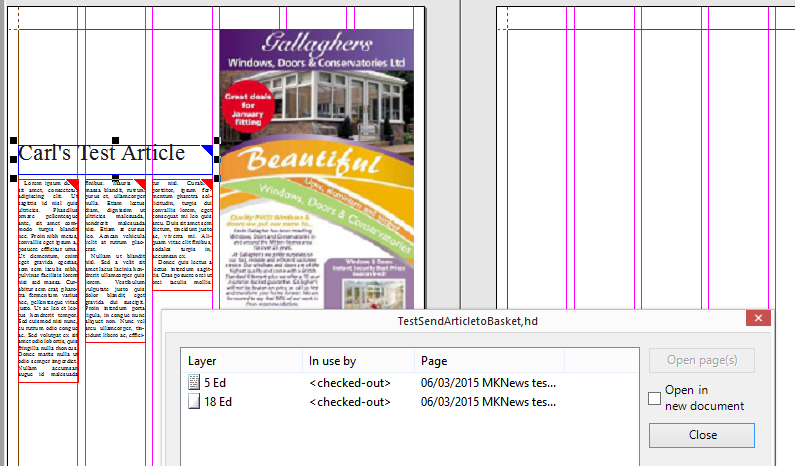Screen dimensions: 795x466
Task: Click the Close button in the dialog
Action: [x=702, y=435]
